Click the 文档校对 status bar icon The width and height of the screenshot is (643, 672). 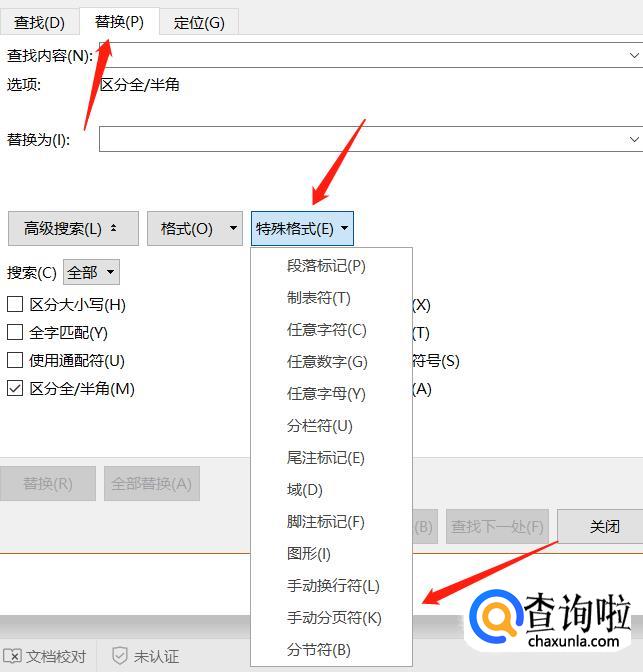click(x=14, y=656)
